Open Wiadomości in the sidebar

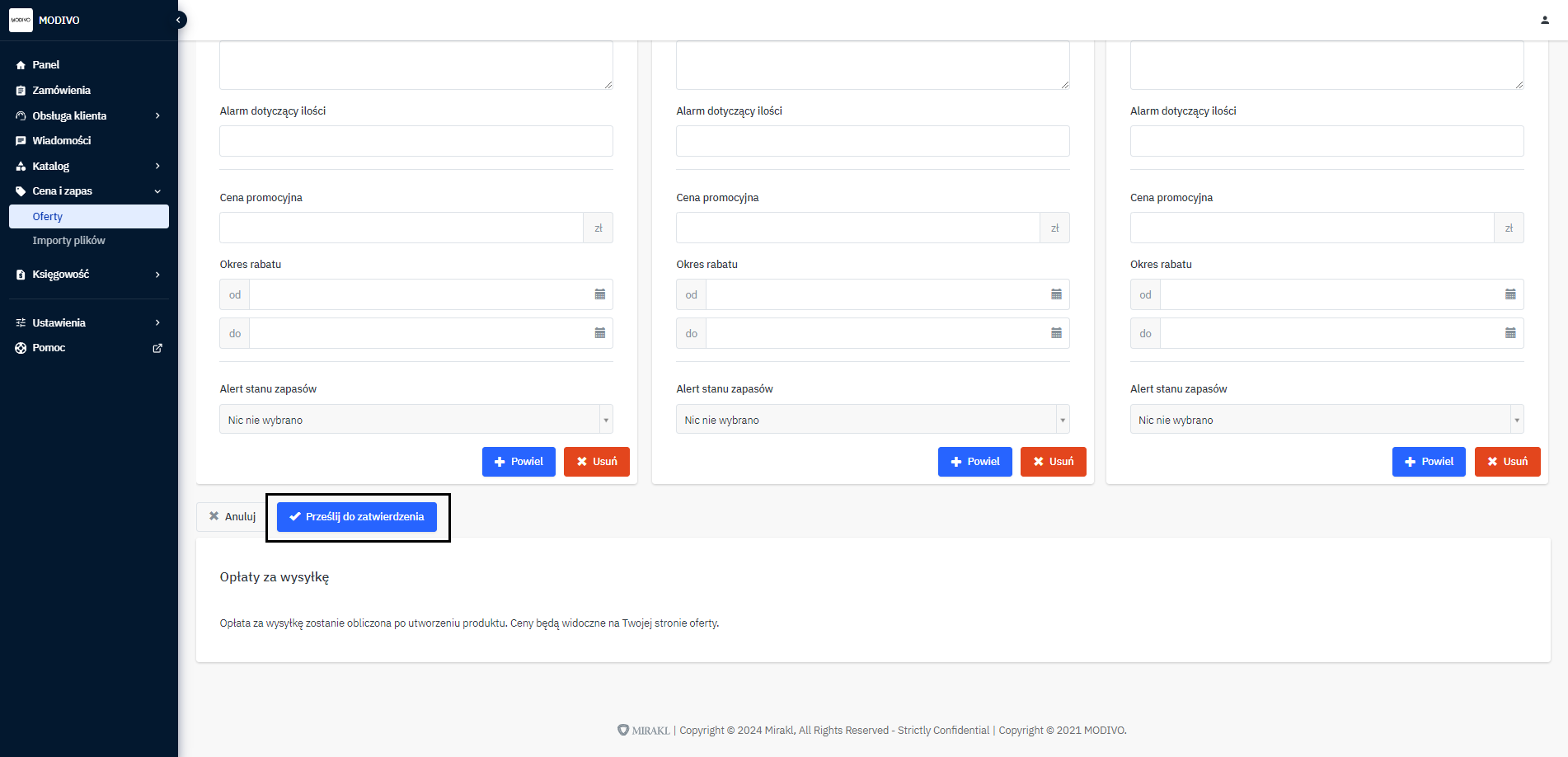point(61,140)
